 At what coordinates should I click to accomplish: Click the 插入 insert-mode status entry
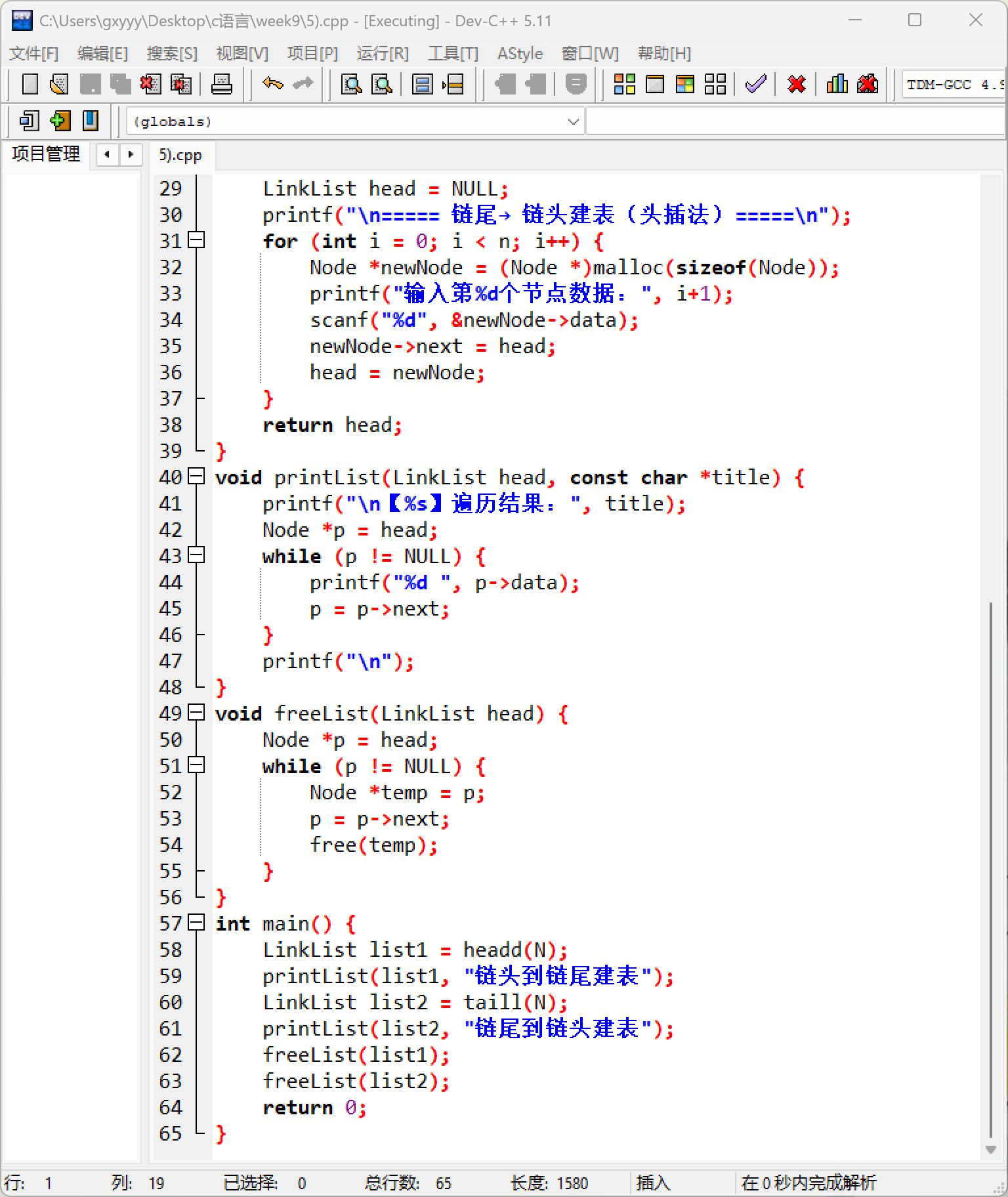tap(653, 1183)
